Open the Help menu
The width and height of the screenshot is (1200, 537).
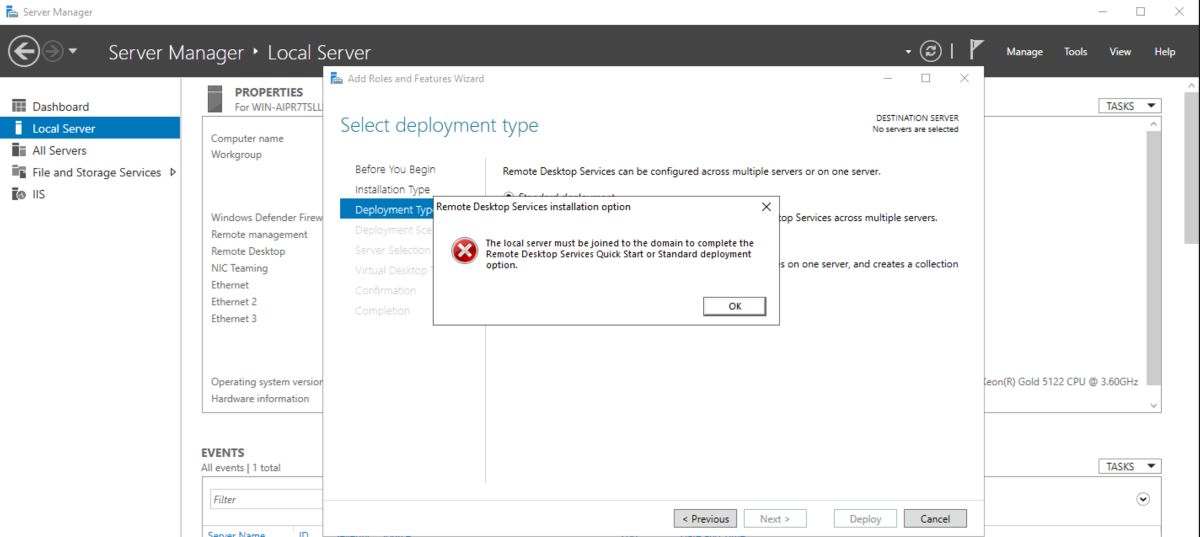click(x=1165, y=52)
